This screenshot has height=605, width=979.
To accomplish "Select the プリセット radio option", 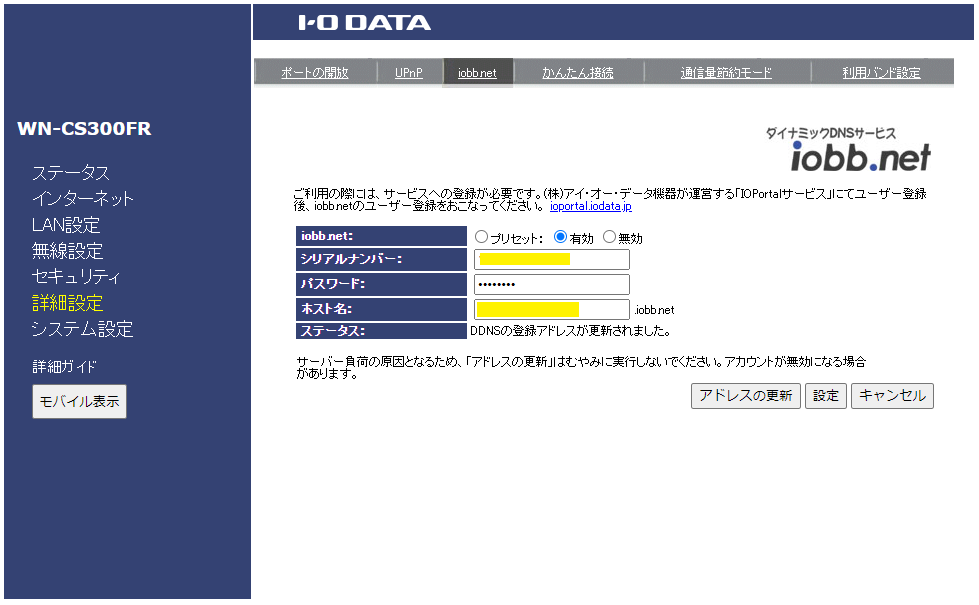I will (x=481, y=237).
